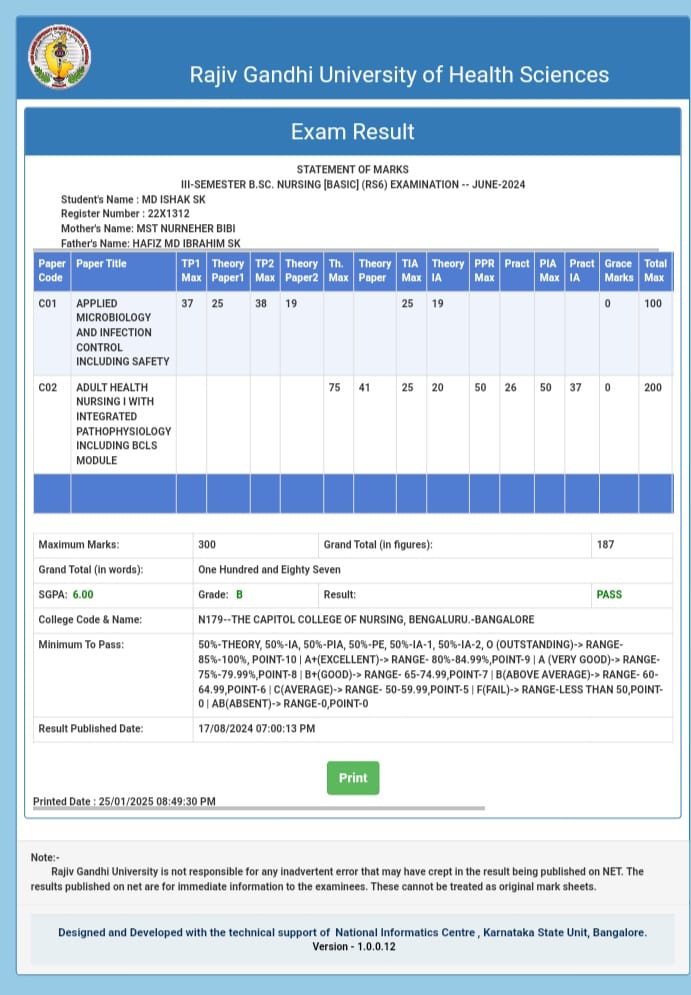Screen dimensions: 691x995
Task: Click the green Print button
Action: [x=353, y=777]
